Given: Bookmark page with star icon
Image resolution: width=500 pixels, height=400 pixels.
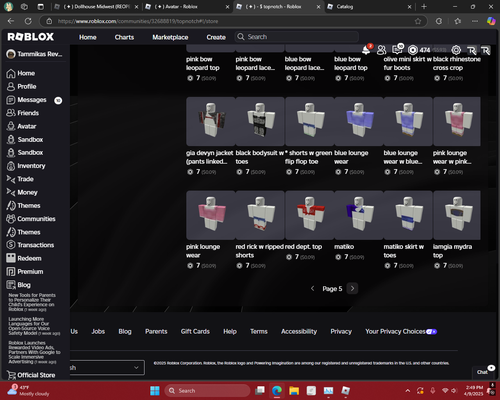Looking at the screenshot, I should pos(418,21).
